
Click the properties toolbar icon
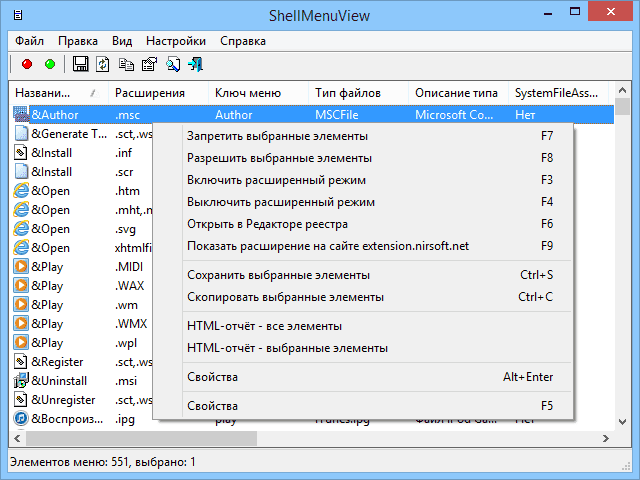tap(149, 64)
